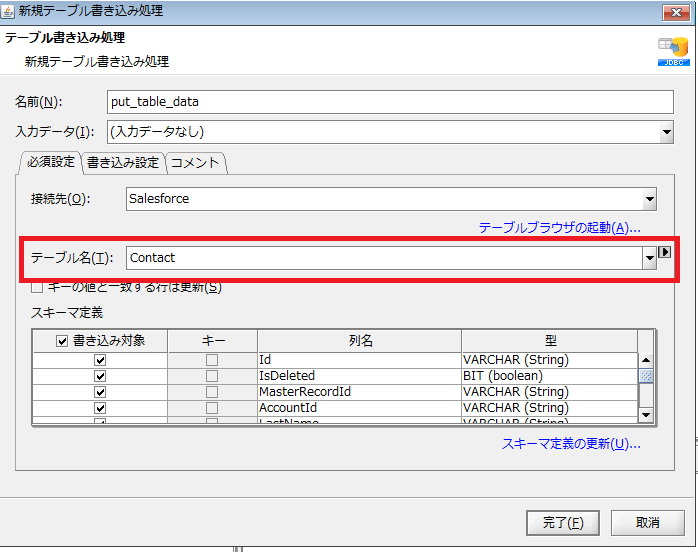Viewport: 698px width, 552px height.
Task: Click schema table scrollbar up arrow
Action: click(646, 360)
